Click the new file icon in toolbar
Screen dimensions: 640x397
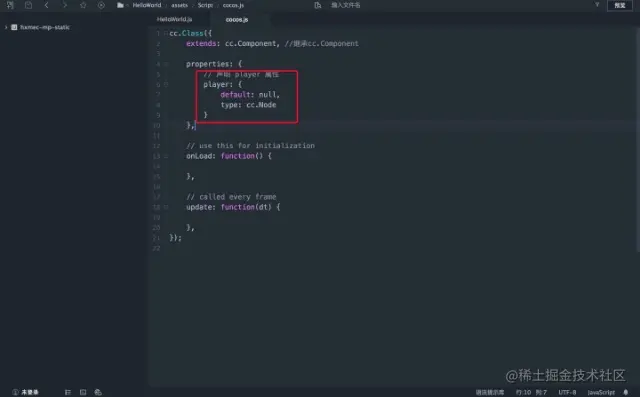point(10,5)
